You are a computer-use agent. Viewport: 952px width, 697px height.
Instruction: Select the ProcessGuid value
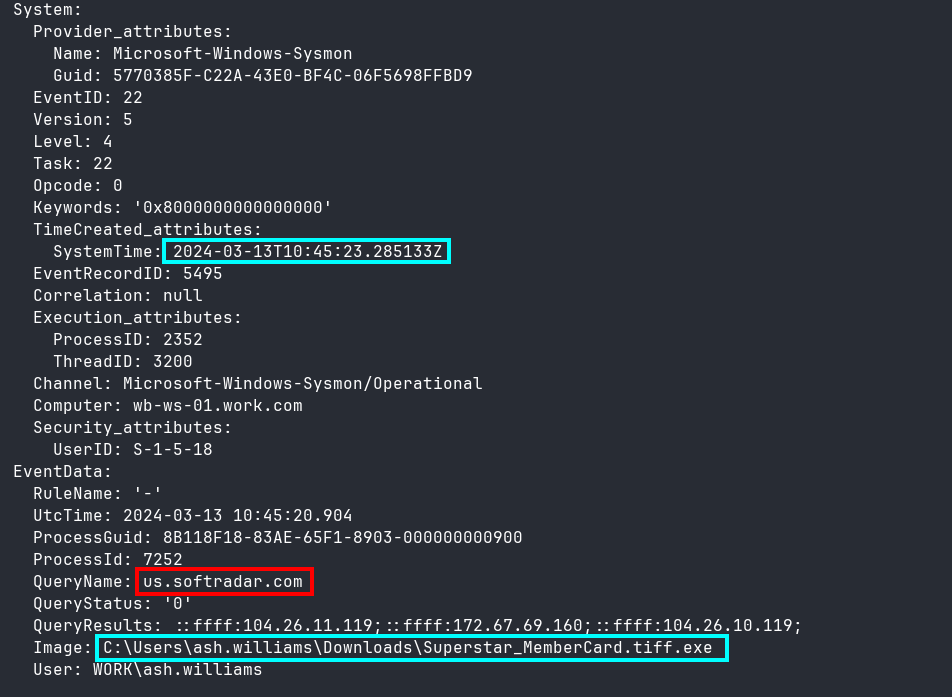pos(342,538)
